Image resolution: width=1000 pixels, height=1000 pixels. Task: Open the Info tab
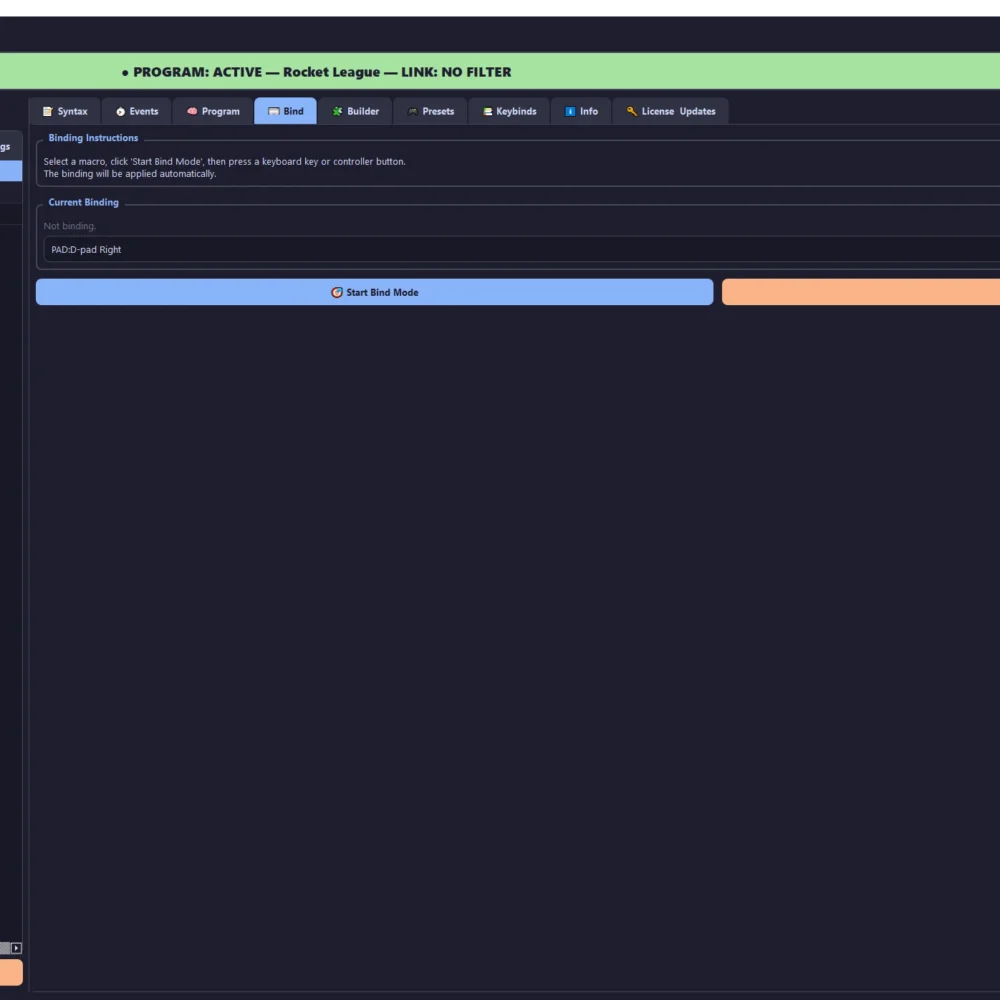pos(581,111)
